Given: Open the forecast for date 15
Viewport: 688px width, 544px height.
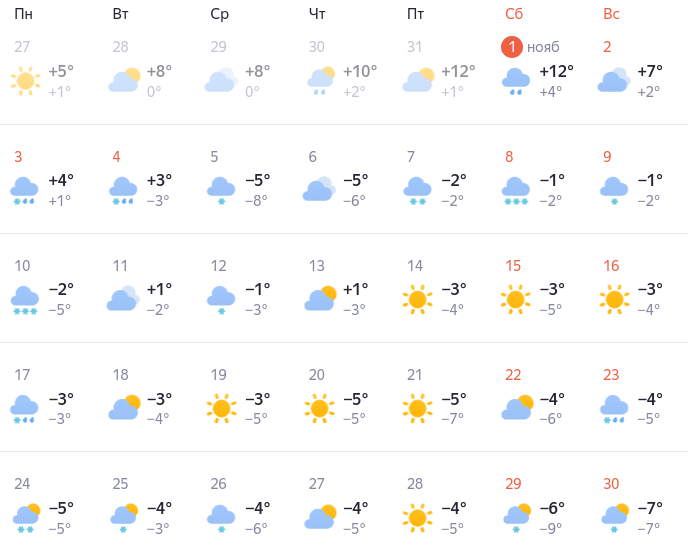Looking at the screenshot, I should [x=513, y=266].
